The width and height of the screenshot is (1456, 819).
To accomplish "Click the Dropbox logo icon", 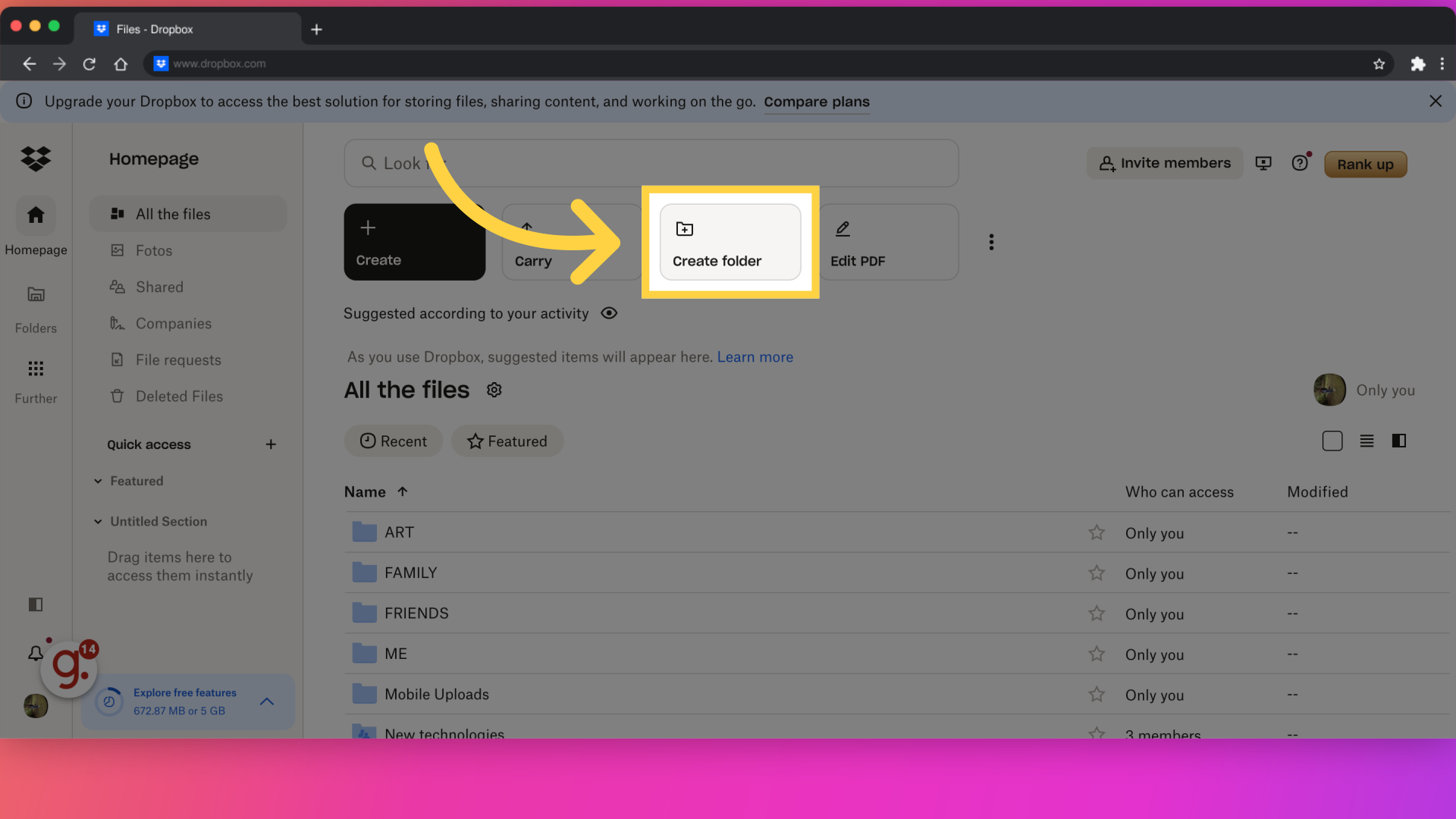I will click(36, 159).
